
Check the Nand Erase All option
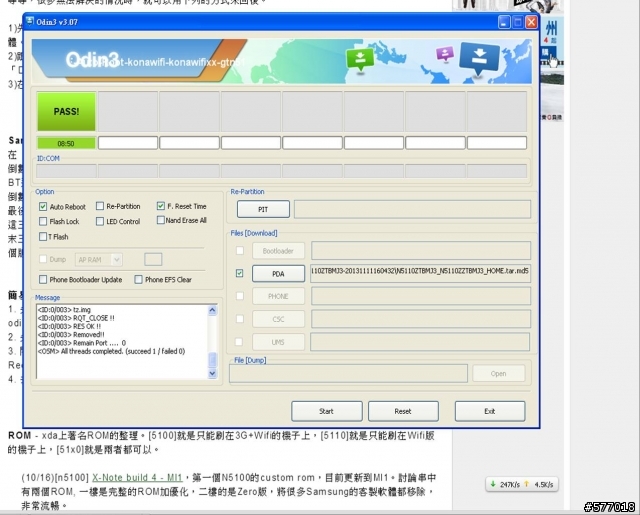tap(161, 220)
